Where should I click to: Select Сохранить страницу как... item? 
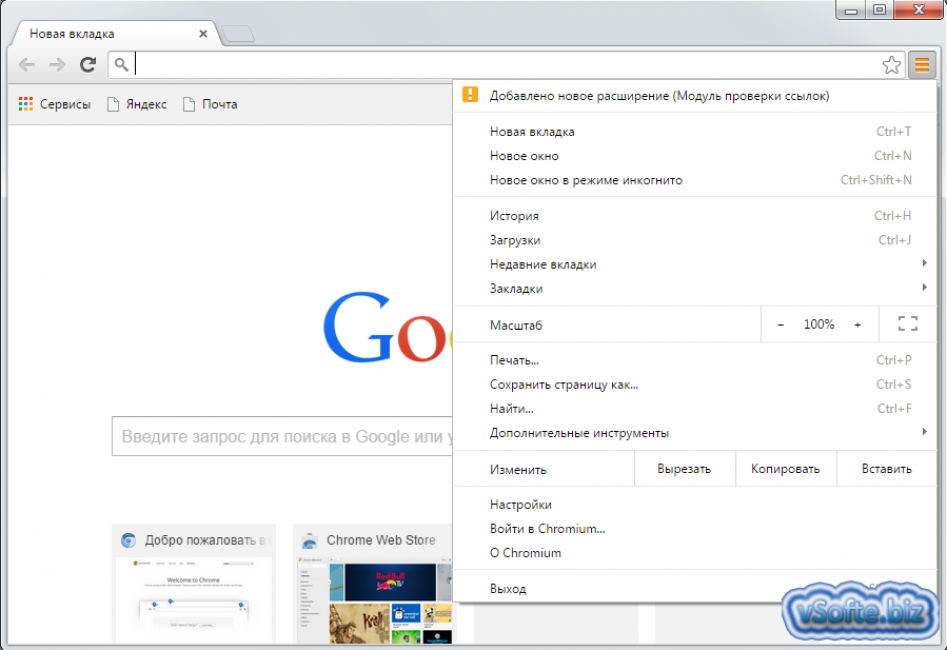[695, 384]
